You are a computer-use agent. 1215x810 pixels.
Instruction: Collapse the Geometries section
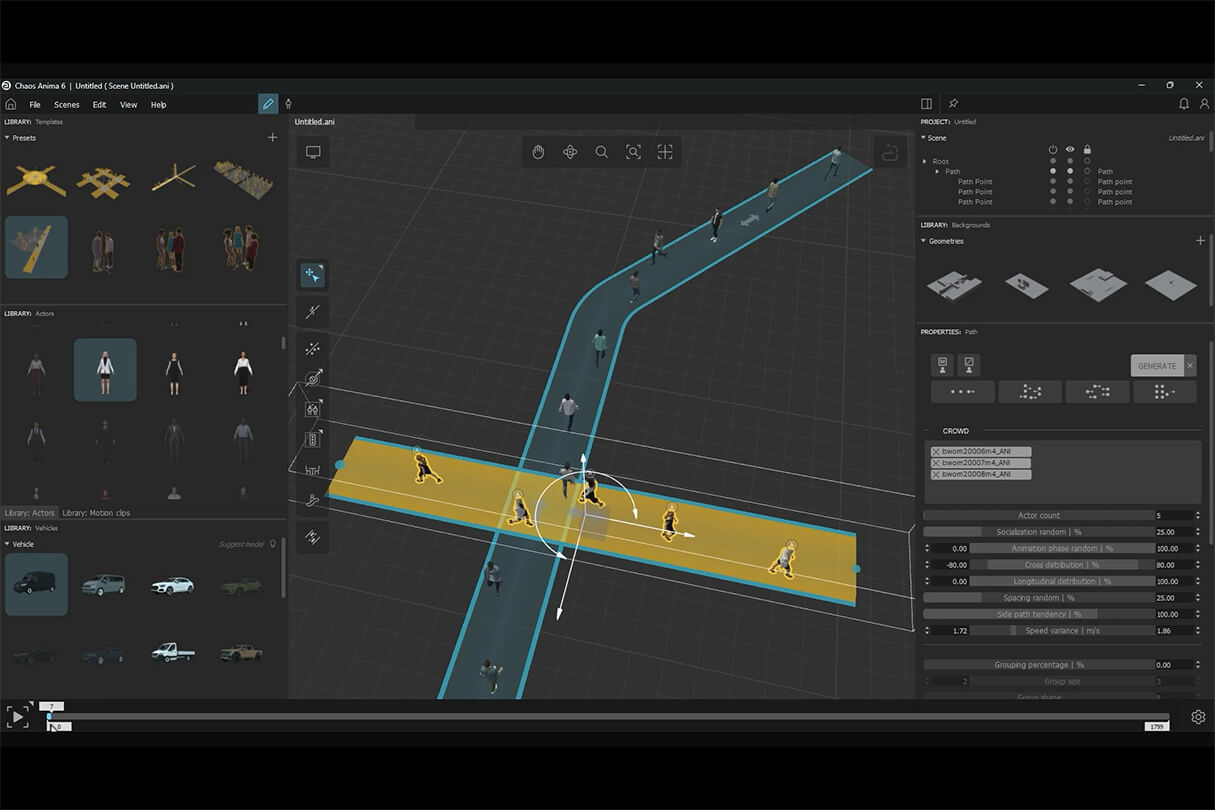924,241
